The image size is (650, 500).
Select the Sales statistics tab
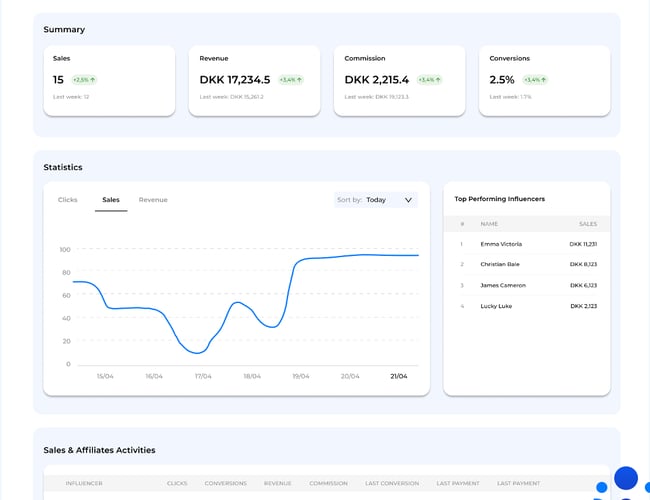111,200
